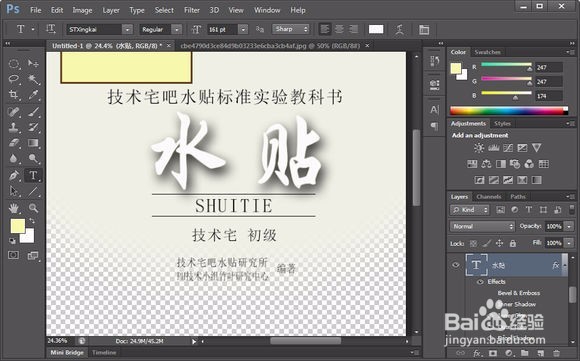Select the Brush tool
The width and height of the screenshot is (580, 361).
33,112
